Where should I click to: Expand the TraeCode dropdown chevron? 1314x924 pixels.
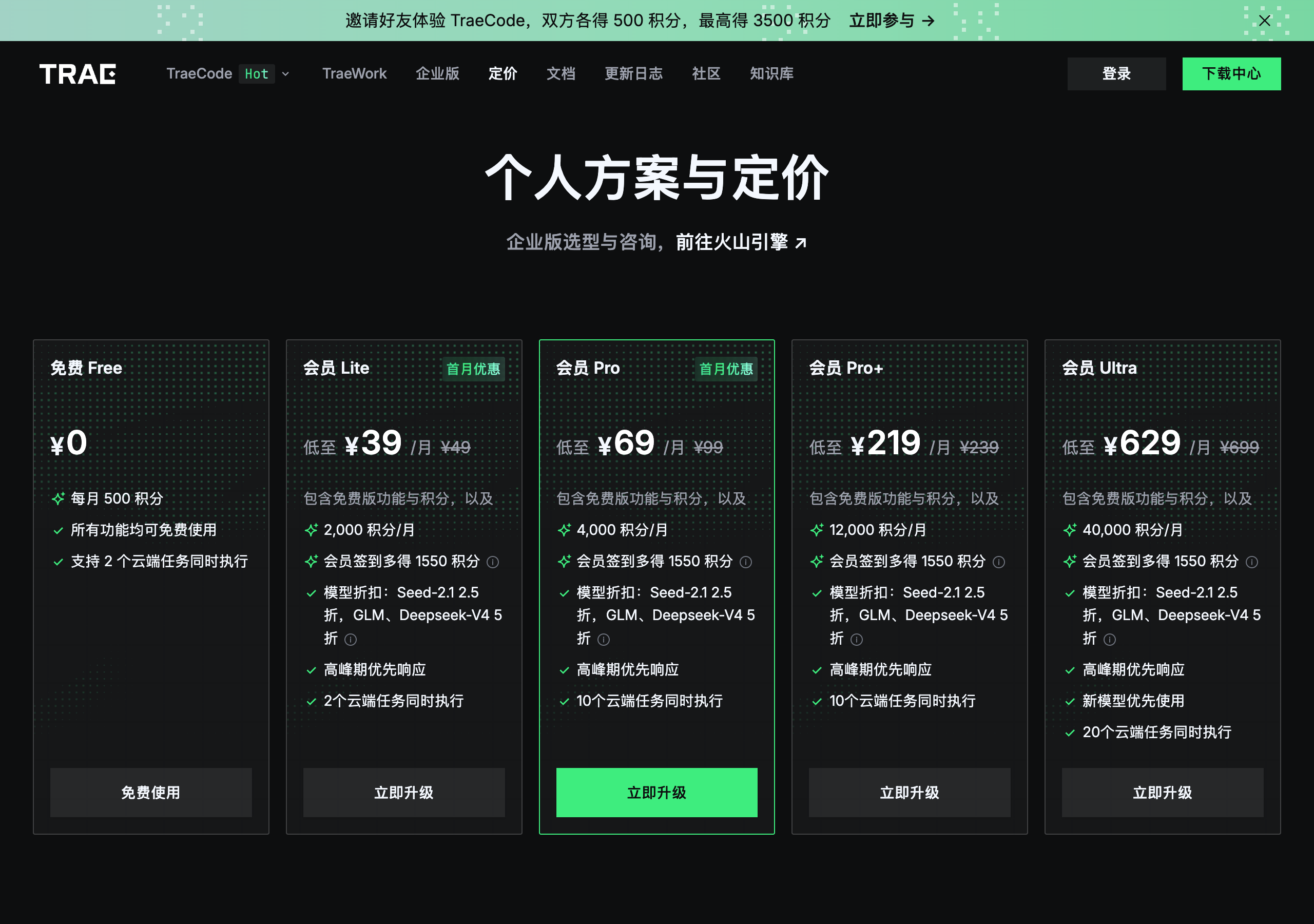[x=285, y=74]
